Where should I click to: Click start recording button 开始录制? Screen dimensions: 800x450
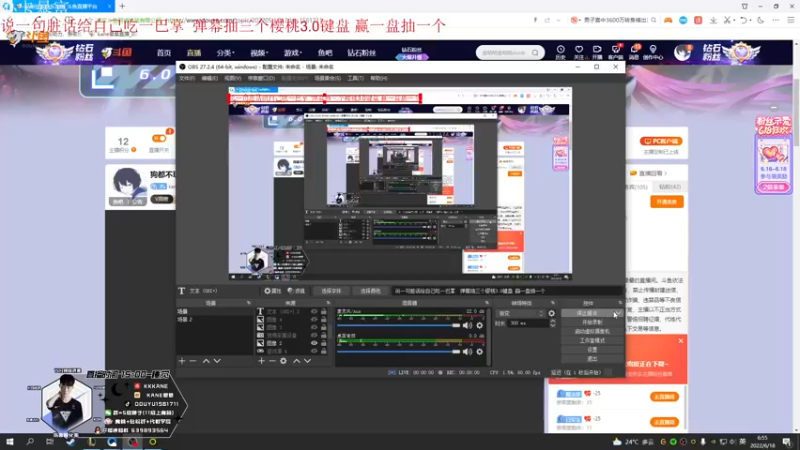(592, 322)
